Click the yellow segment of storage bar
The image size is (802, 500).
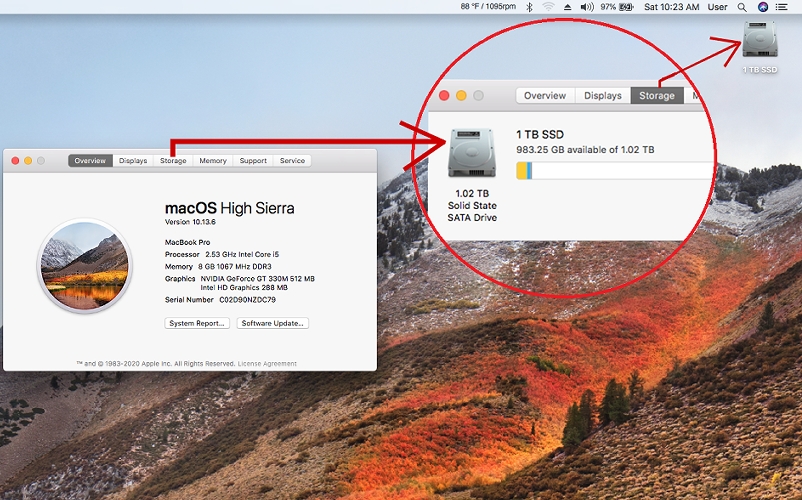click(521, 171)
